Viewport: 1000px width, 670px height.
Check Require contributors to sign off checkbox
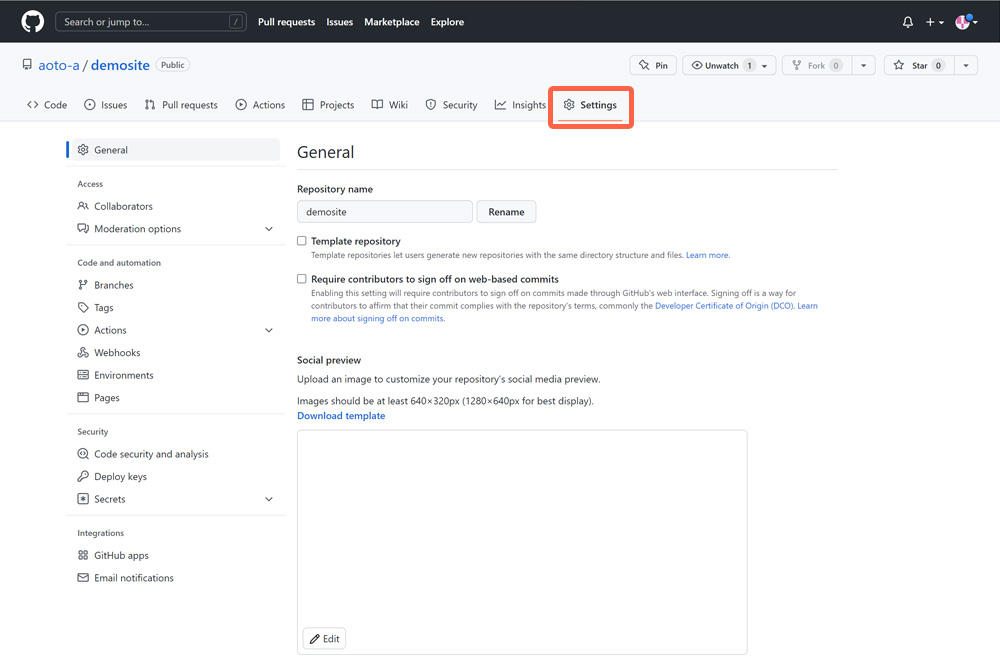pos(302,279)
